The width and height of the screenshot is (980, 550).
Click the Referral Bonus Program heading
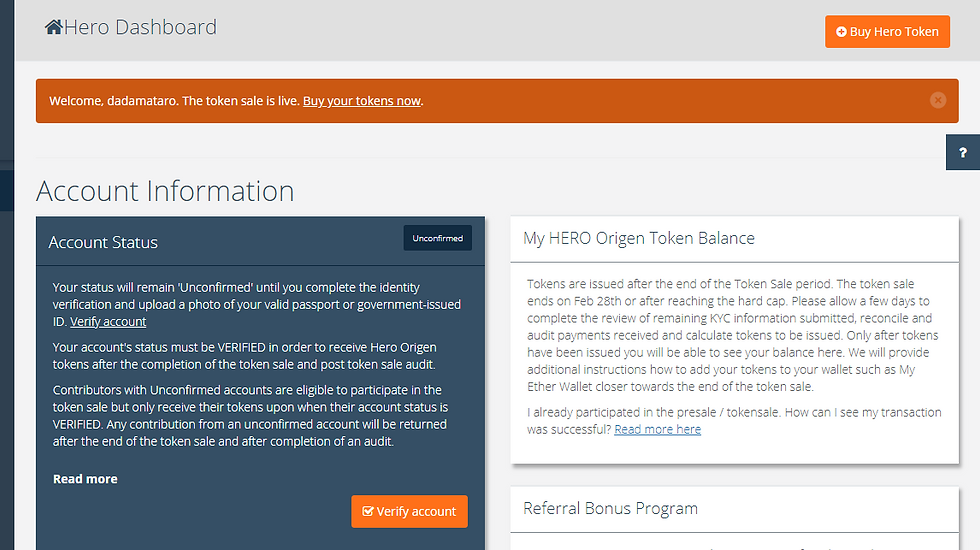pyautogui.click(x=610, y=508)
